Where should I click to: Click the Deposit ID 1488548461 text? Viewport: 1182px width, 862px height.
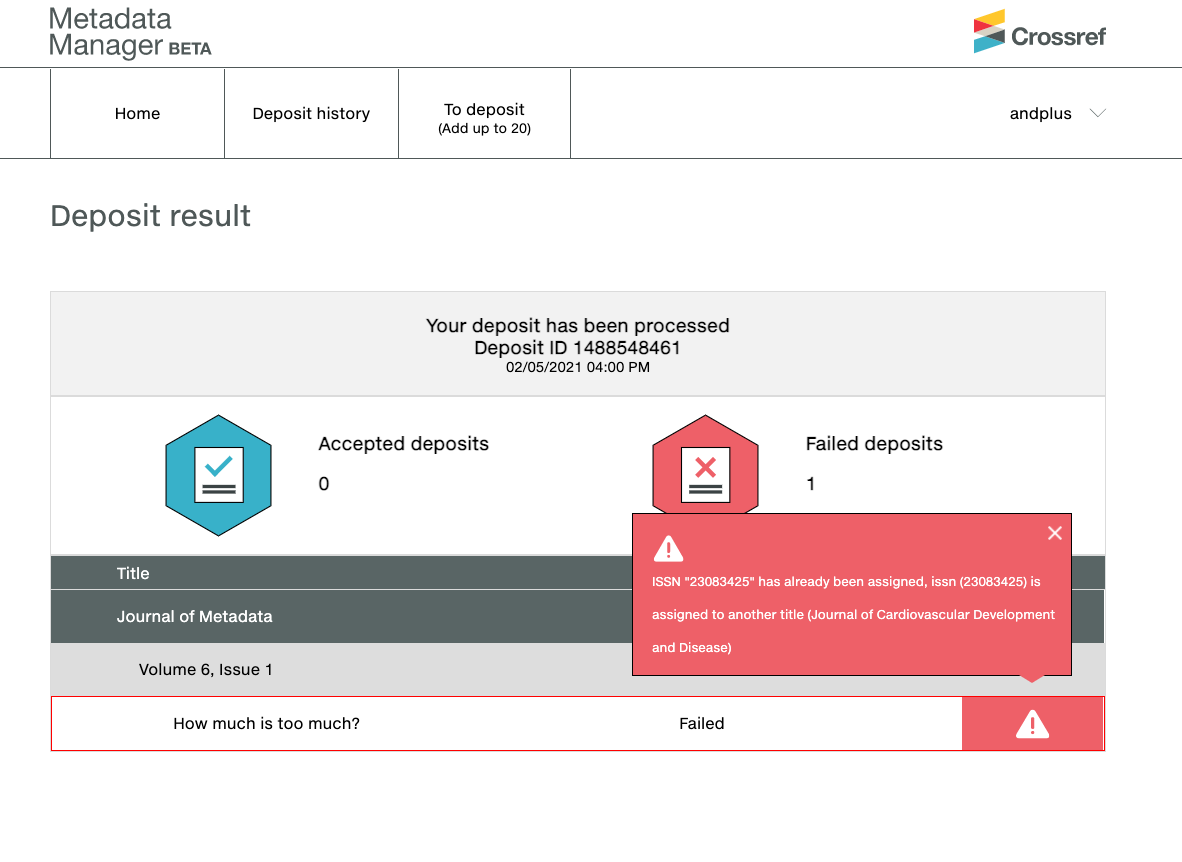577,347
